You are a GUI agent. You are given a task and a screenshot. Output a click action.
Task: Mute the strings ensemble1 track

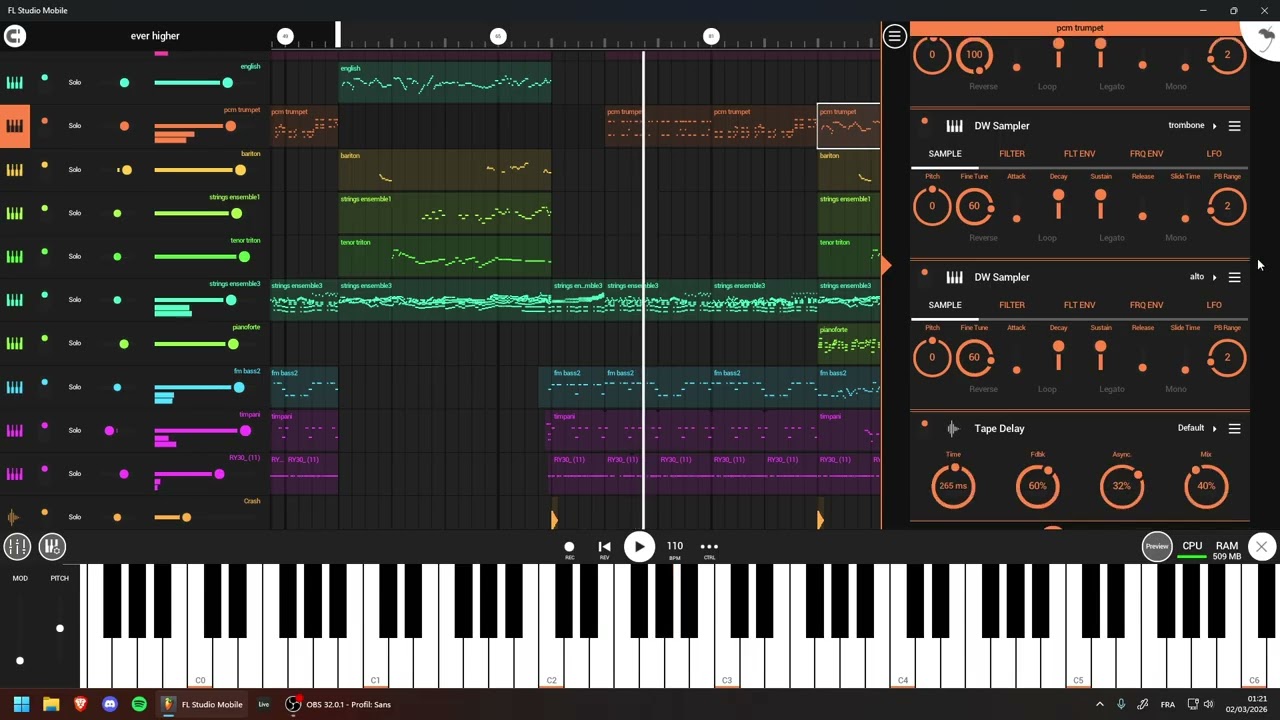click(x=44, y=208)
